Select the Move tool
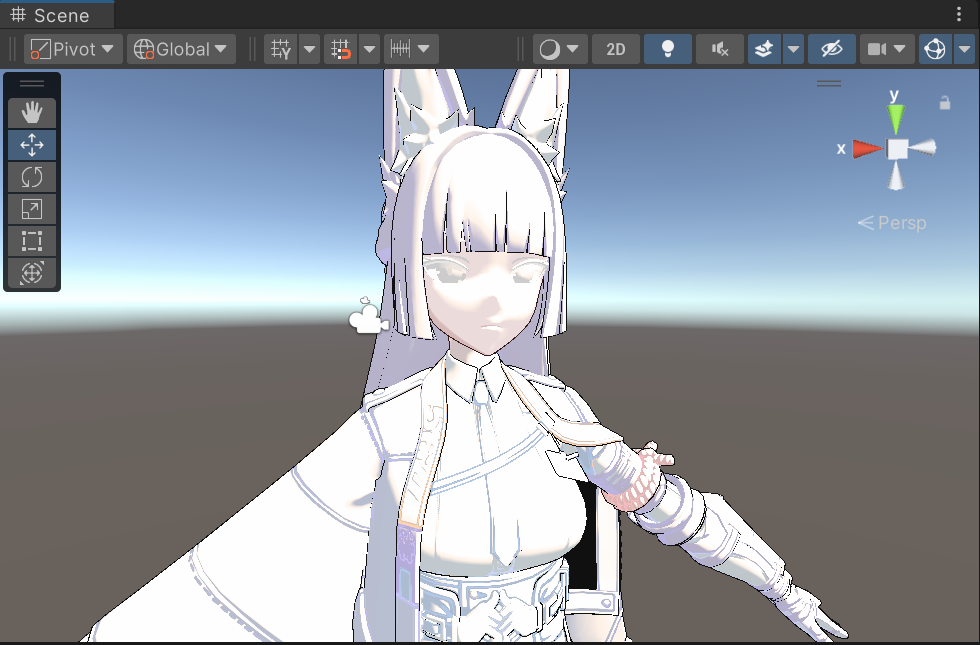This screenshot has width=980, height=645. coord(32,145)
